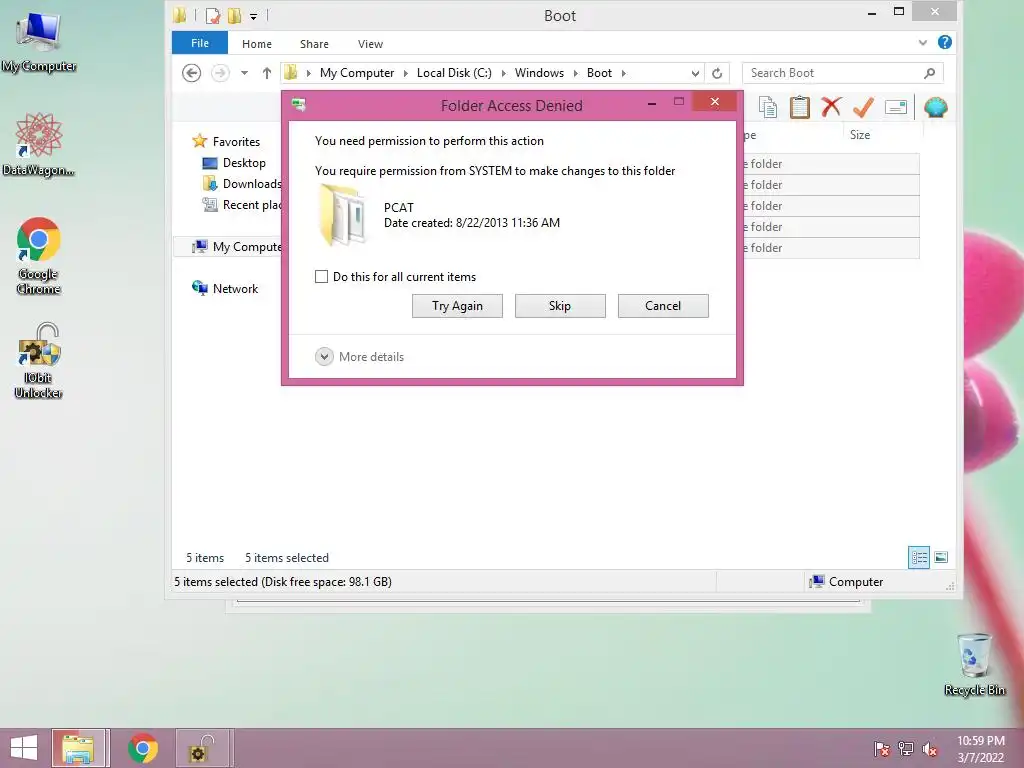The width and height of the screenshot is (1024, 768).
Task: Select Favorites in the navigation pane
Action: [x=227, y=142]
